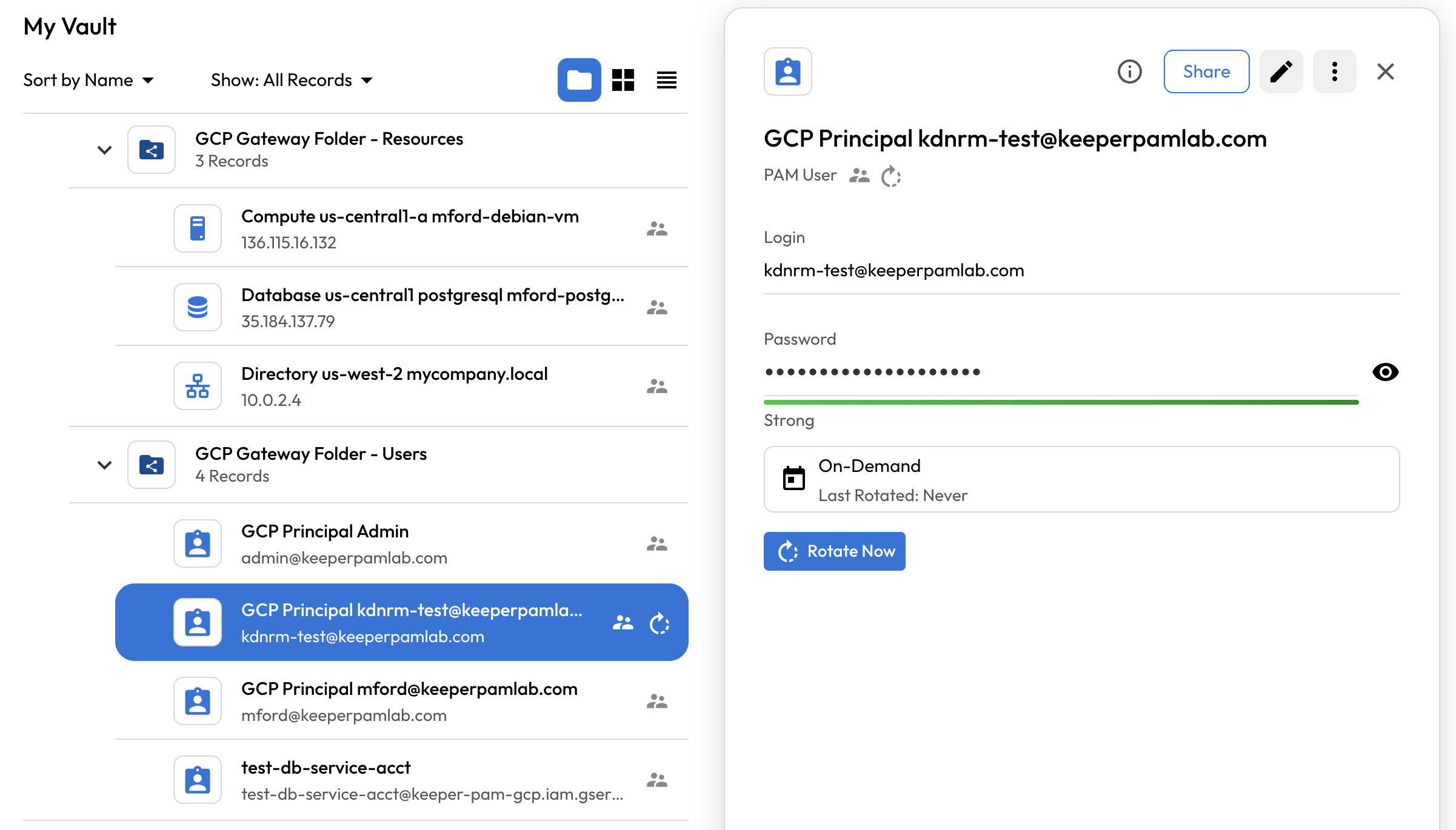Switch to folder view mode
Image resolution: width=1456 pixels, height=830 pixels.
pyautogui.click(x=579, y=80)
